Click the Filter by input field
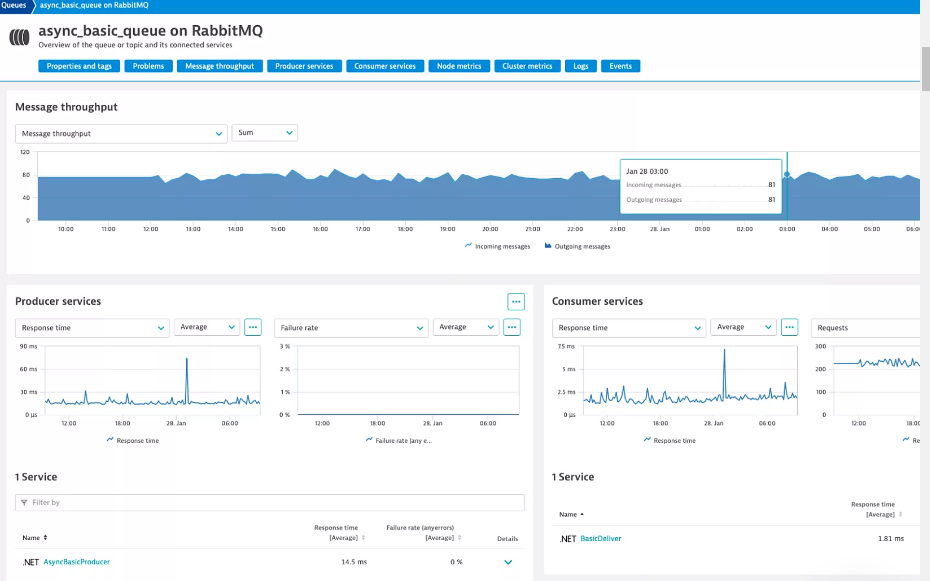This screenshot has height=581, width=930. tap(270, 503)
